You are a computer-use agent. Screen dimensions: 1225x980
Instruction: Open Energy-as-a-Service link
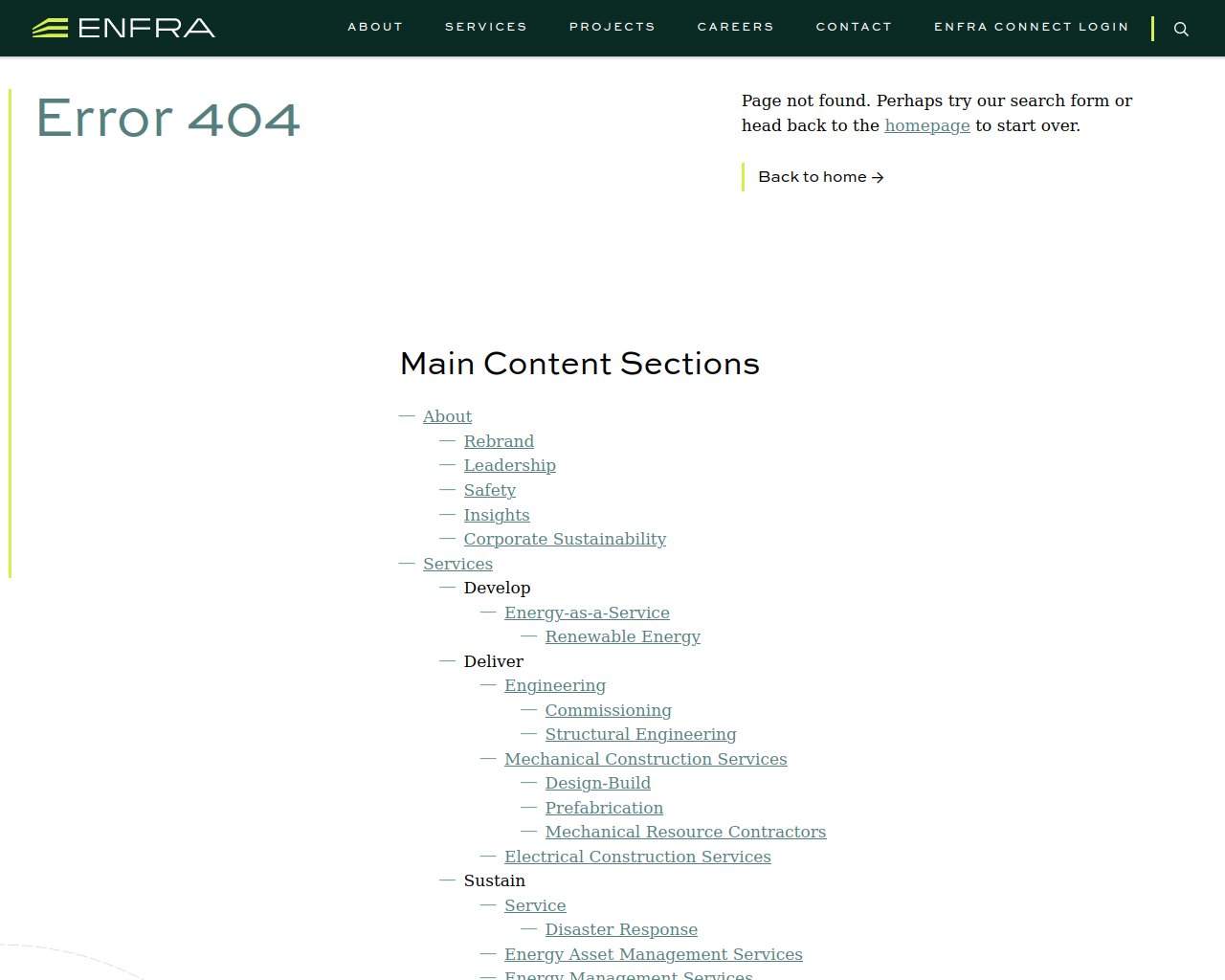(x=587, y=612)
